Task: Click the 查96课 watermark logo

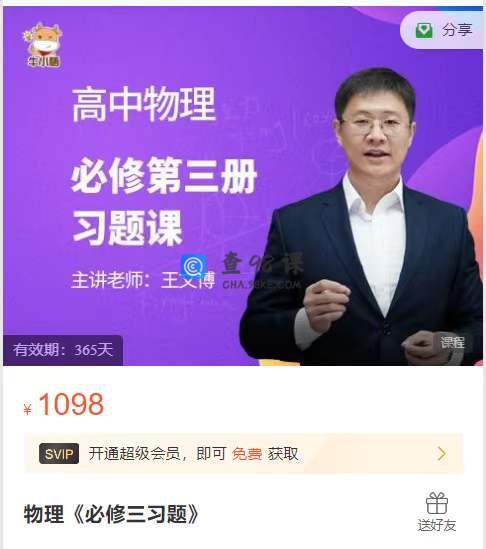Action: [262, 270]
